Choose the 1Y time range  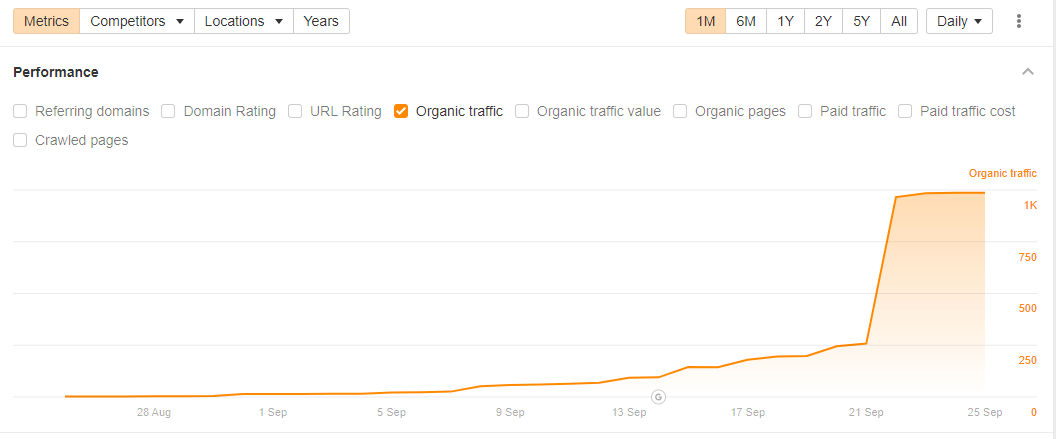pyautogui.click(x=785, y=21)
